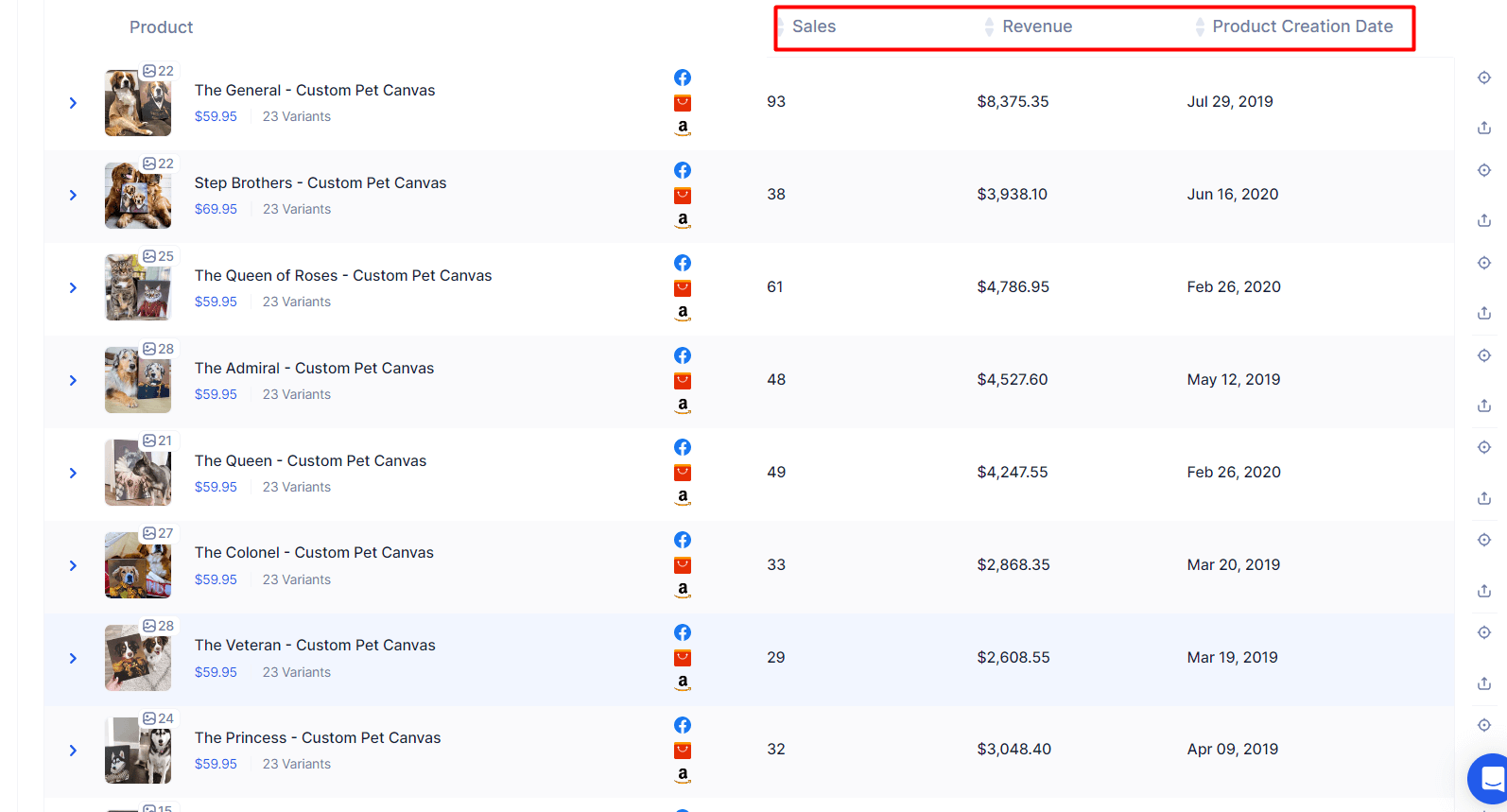Click track target icon for The General row
This screenshot has height=812, width=1507.
click(1484, 78)
